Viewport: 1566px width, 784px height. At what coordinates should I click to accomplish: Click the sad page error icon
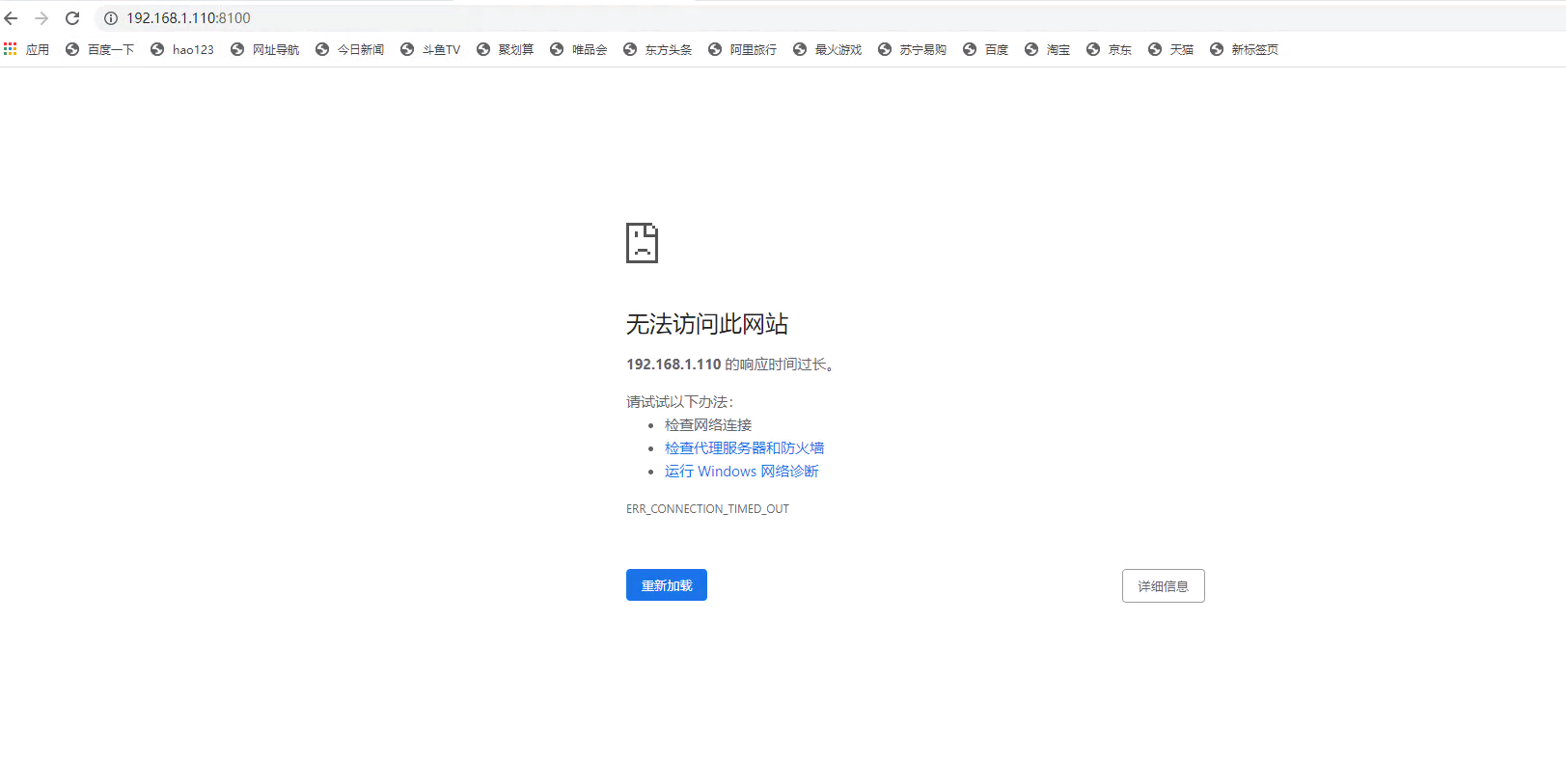tap(642, 243)
